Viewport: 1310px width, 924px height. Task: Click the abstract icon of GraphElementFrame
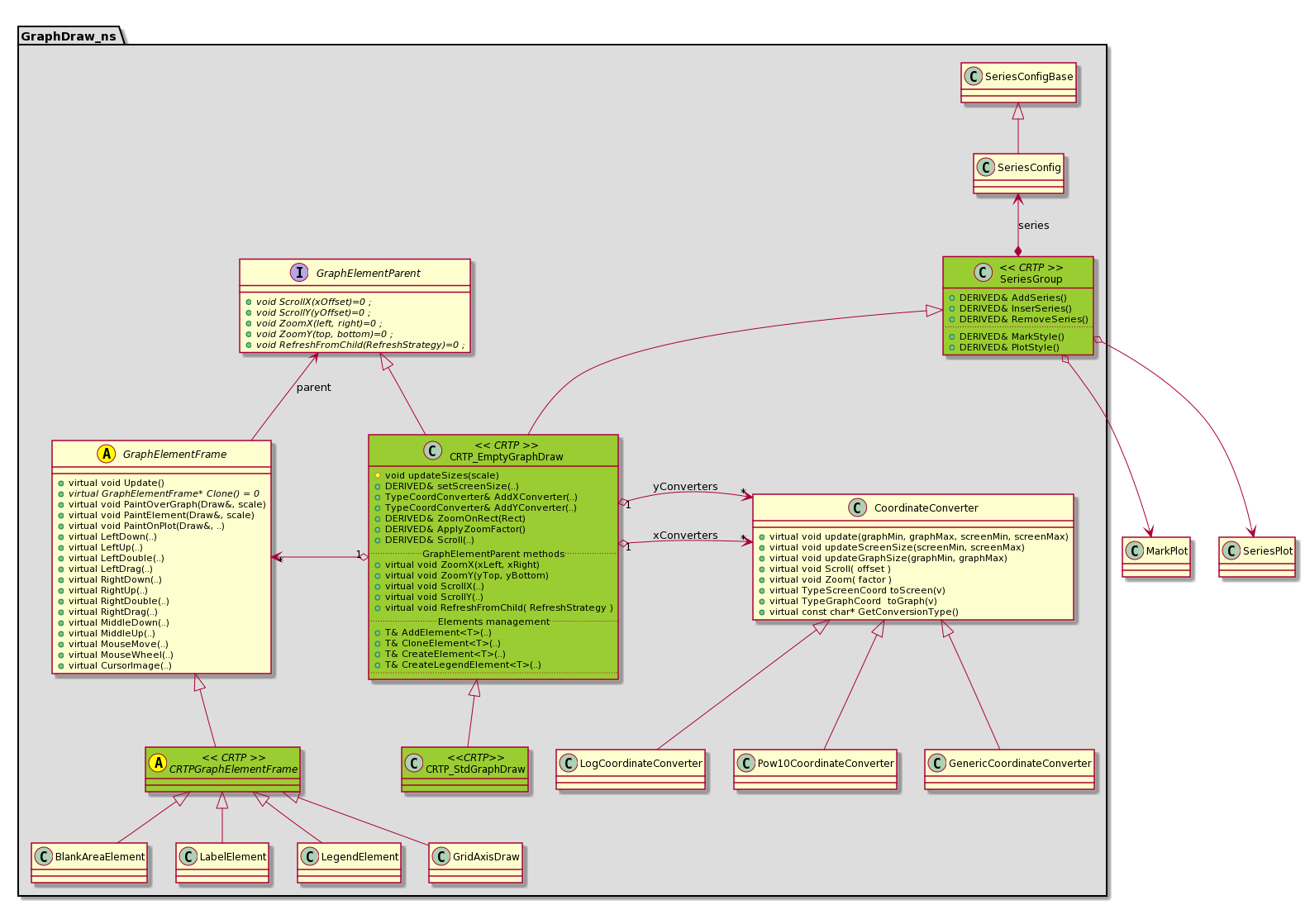106,454
